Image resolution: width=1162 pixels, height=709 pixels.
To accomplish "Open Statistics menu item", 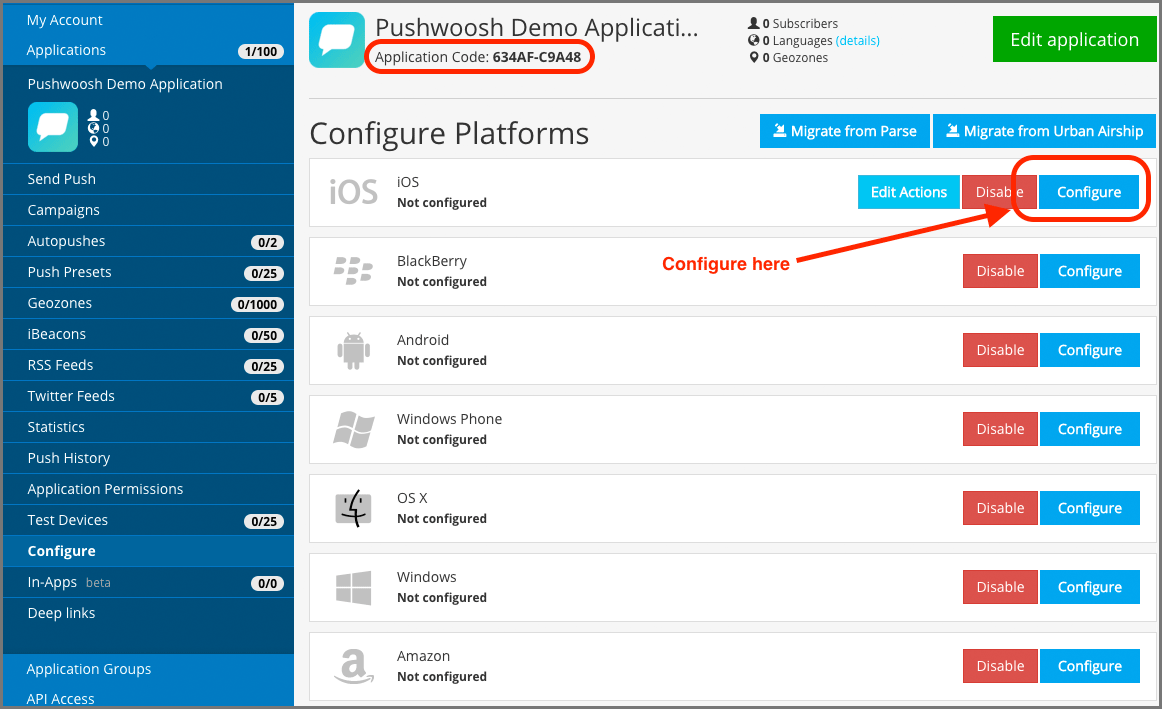I will point(148,427).
